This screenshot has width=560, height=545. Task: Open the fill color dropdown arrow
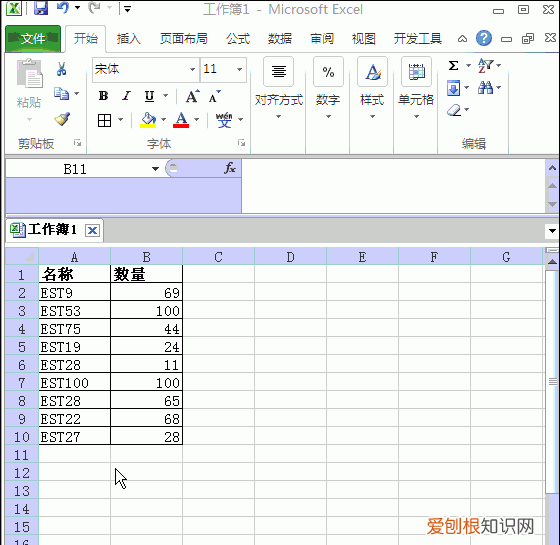(x=164, y=120)
